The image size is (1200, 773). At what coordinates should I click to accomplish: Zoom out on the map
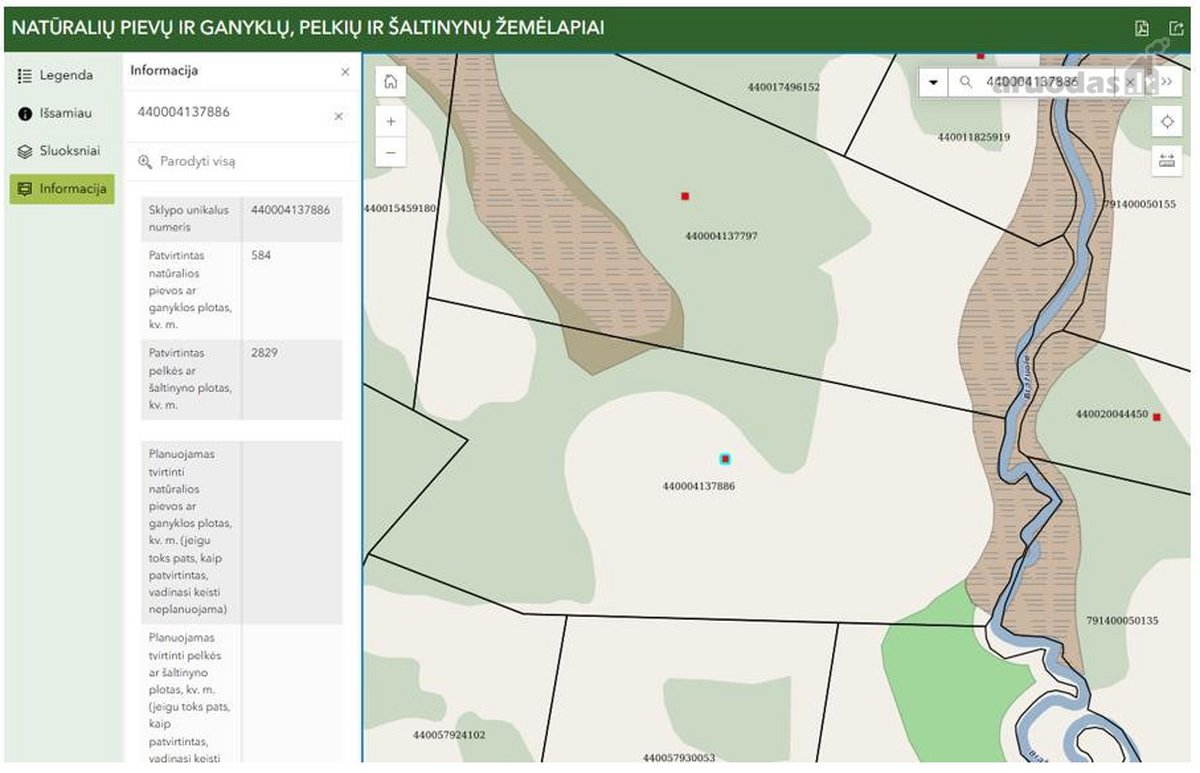coord(391,153)
